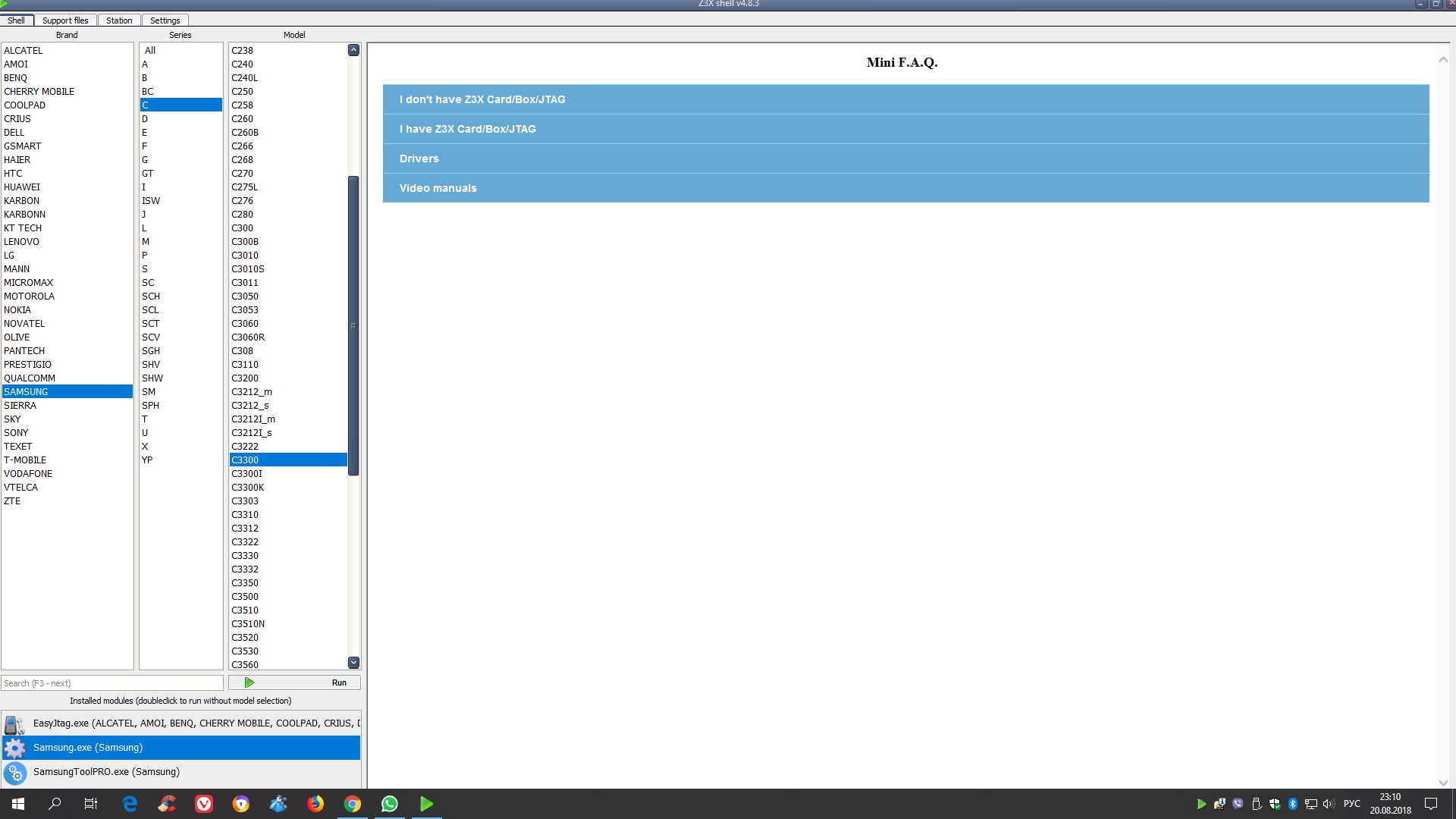Open the Windows Start menu
Image resolution: width=1456 pixels, height=819 pixels.
[18, 804]
